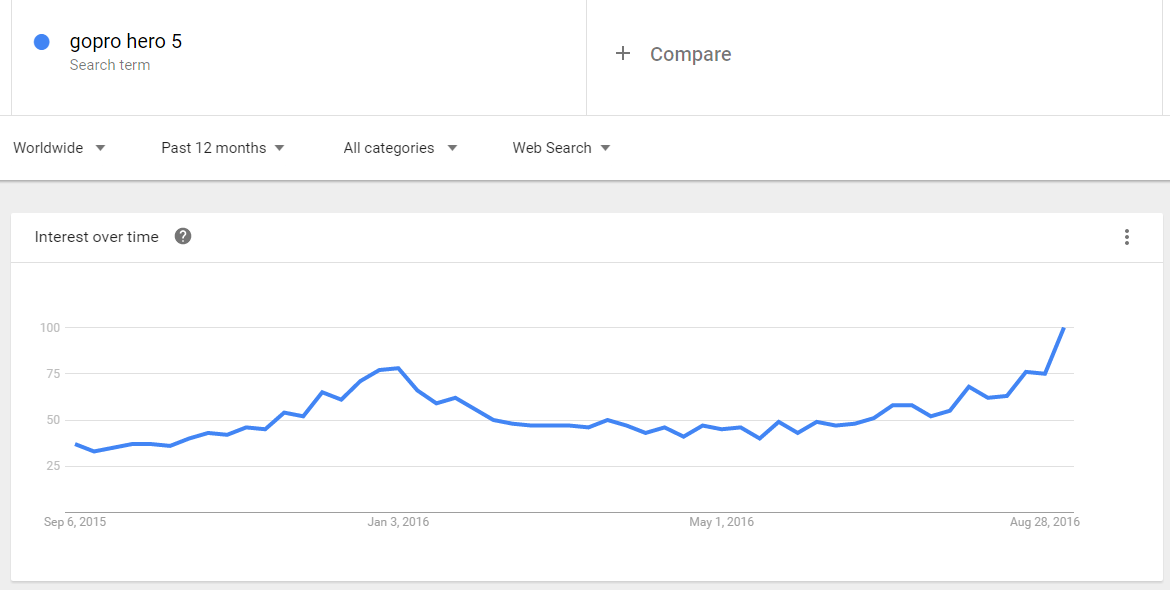
Task: Open the Interest over time help icon
Action: (183, 237)
